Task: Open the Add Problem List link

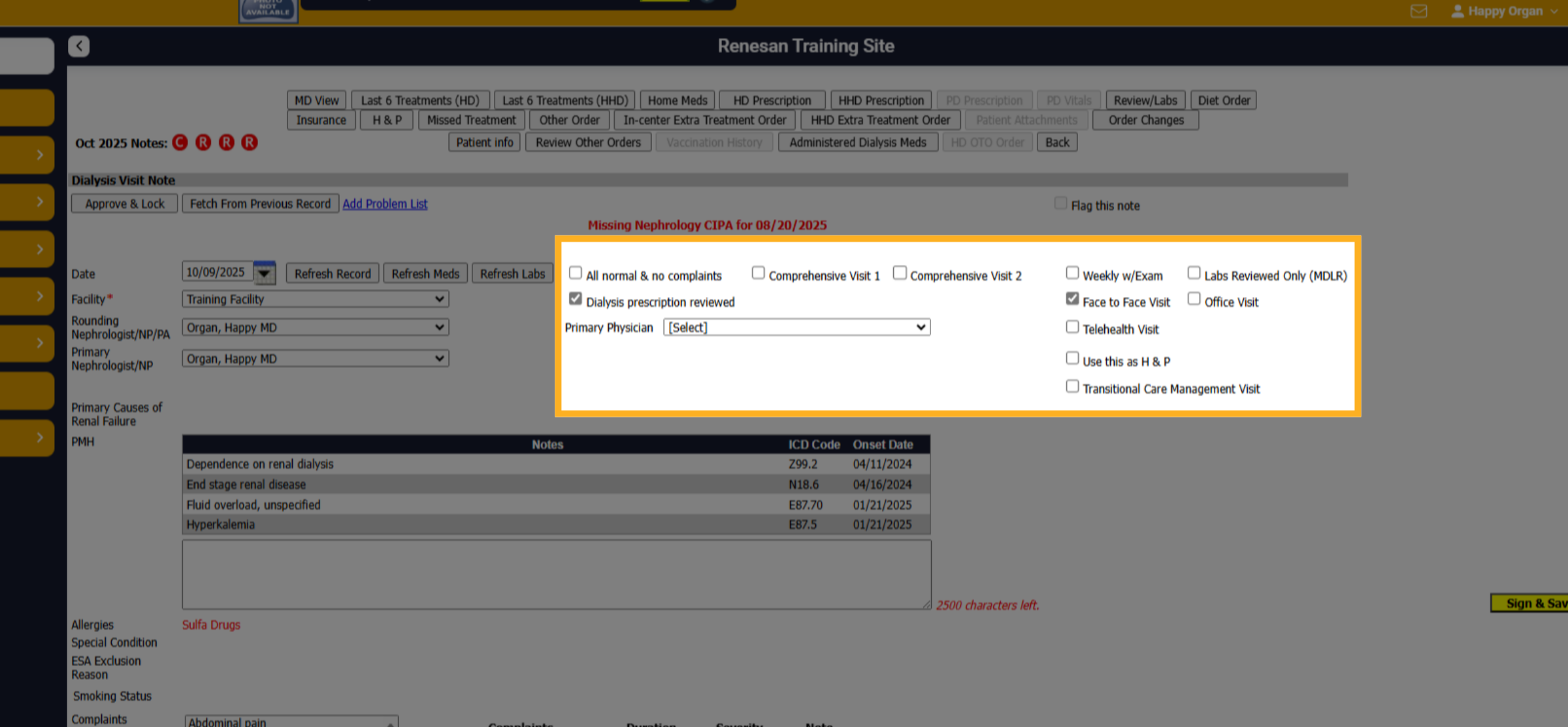Action: [385, 203]
